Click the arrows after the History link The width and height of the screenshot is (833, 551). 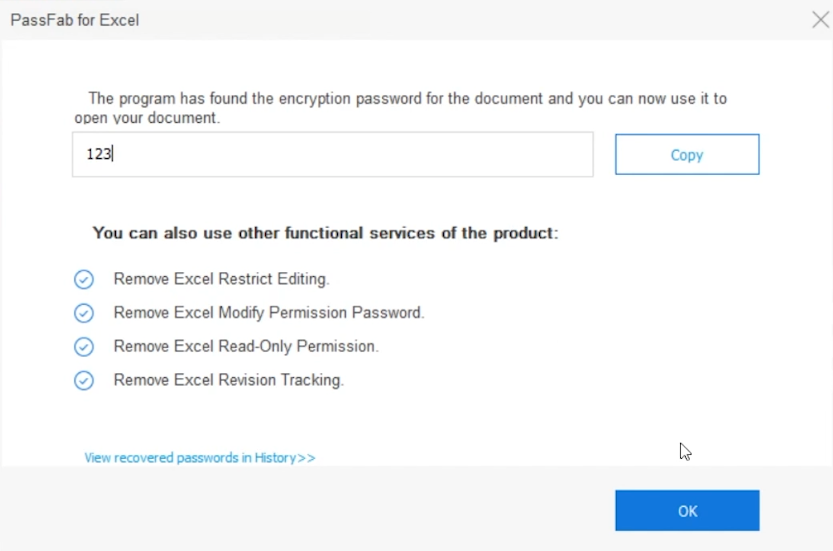pos(306,458)
